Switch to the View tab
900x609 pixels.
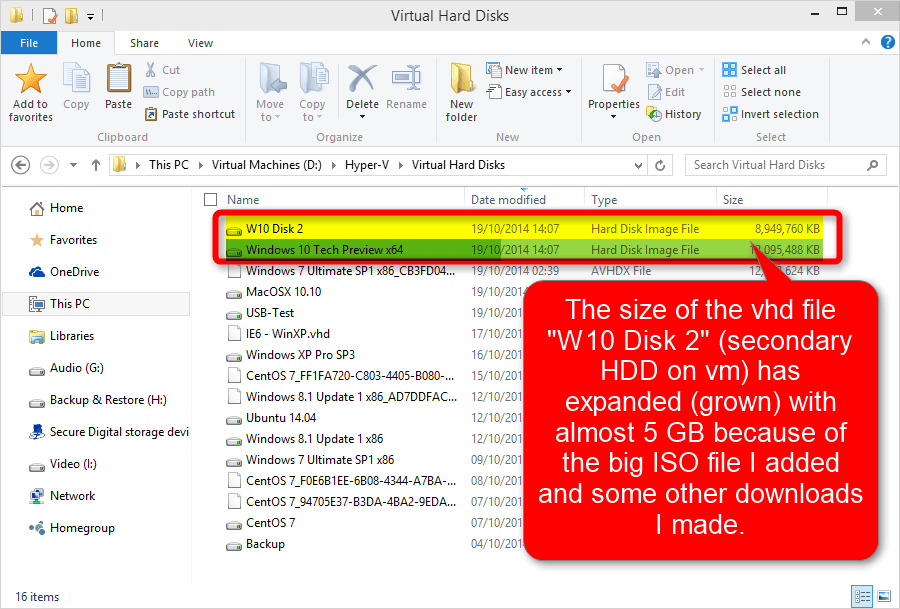(x=200, y=43)
